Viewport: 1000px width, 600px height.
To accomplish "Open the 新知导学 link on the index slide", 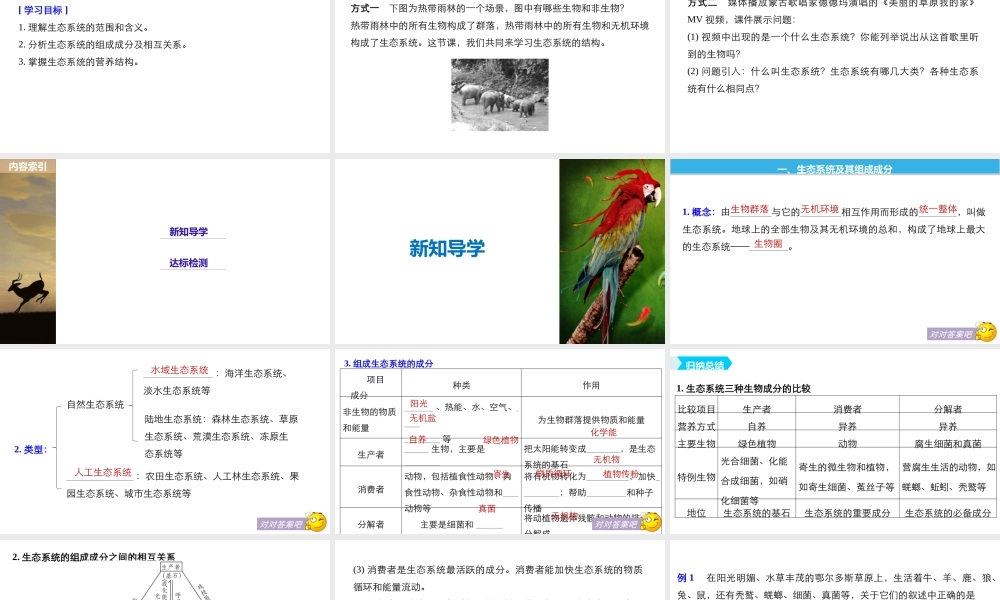I will point(188,231).
